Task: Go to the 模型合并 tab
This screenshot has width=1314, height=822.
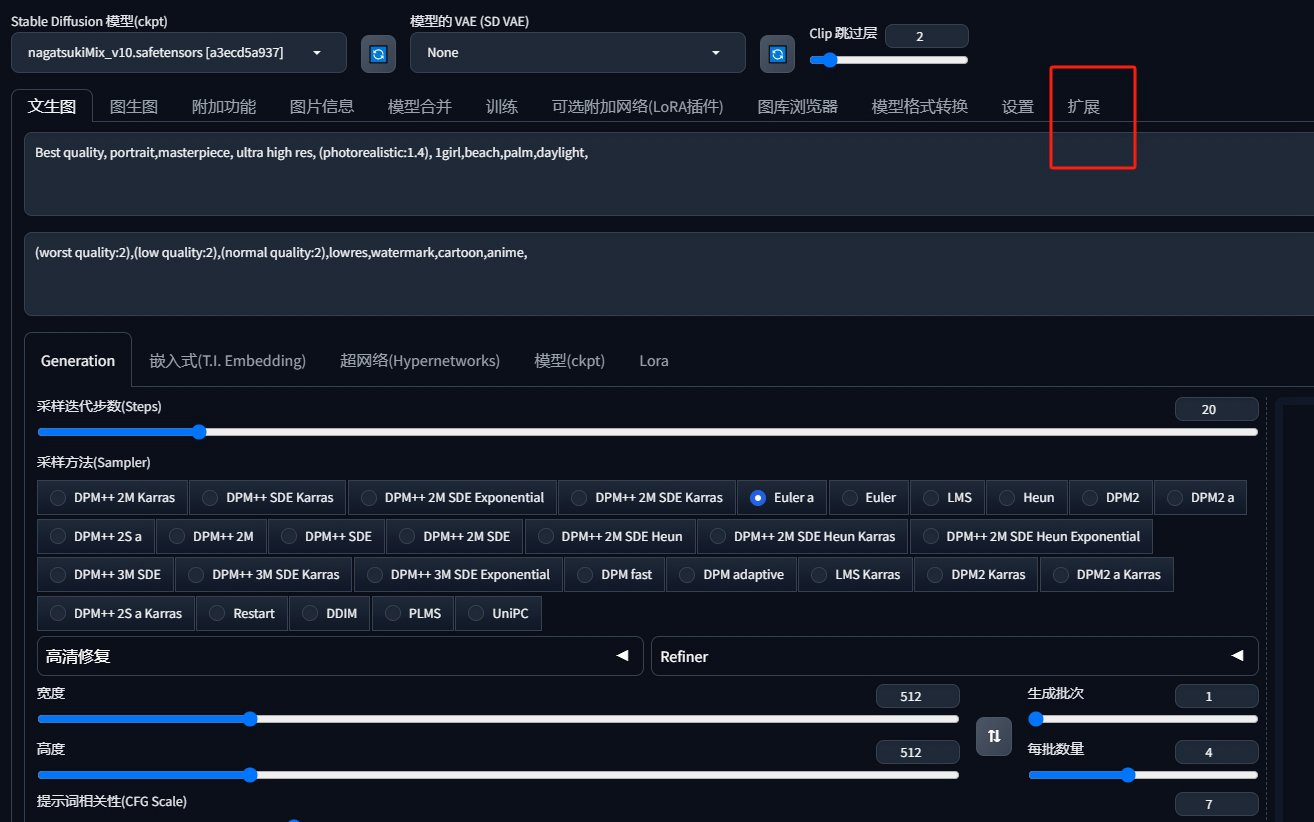Action: point(420,106)
